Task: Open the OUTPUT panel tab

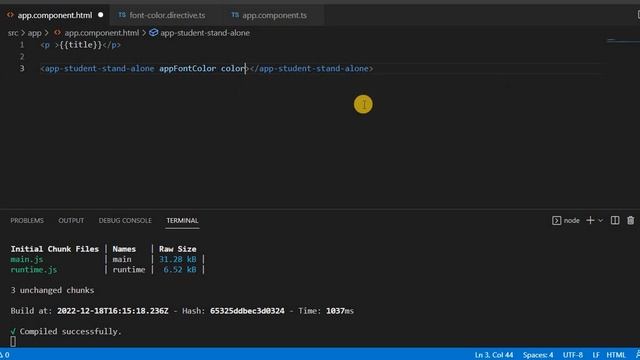Action: tap(71, 220)
